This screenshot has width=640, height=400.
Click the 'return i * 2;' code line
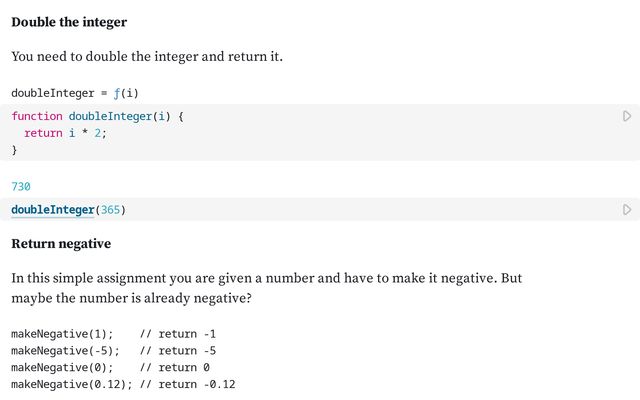[x=65, y=133]
